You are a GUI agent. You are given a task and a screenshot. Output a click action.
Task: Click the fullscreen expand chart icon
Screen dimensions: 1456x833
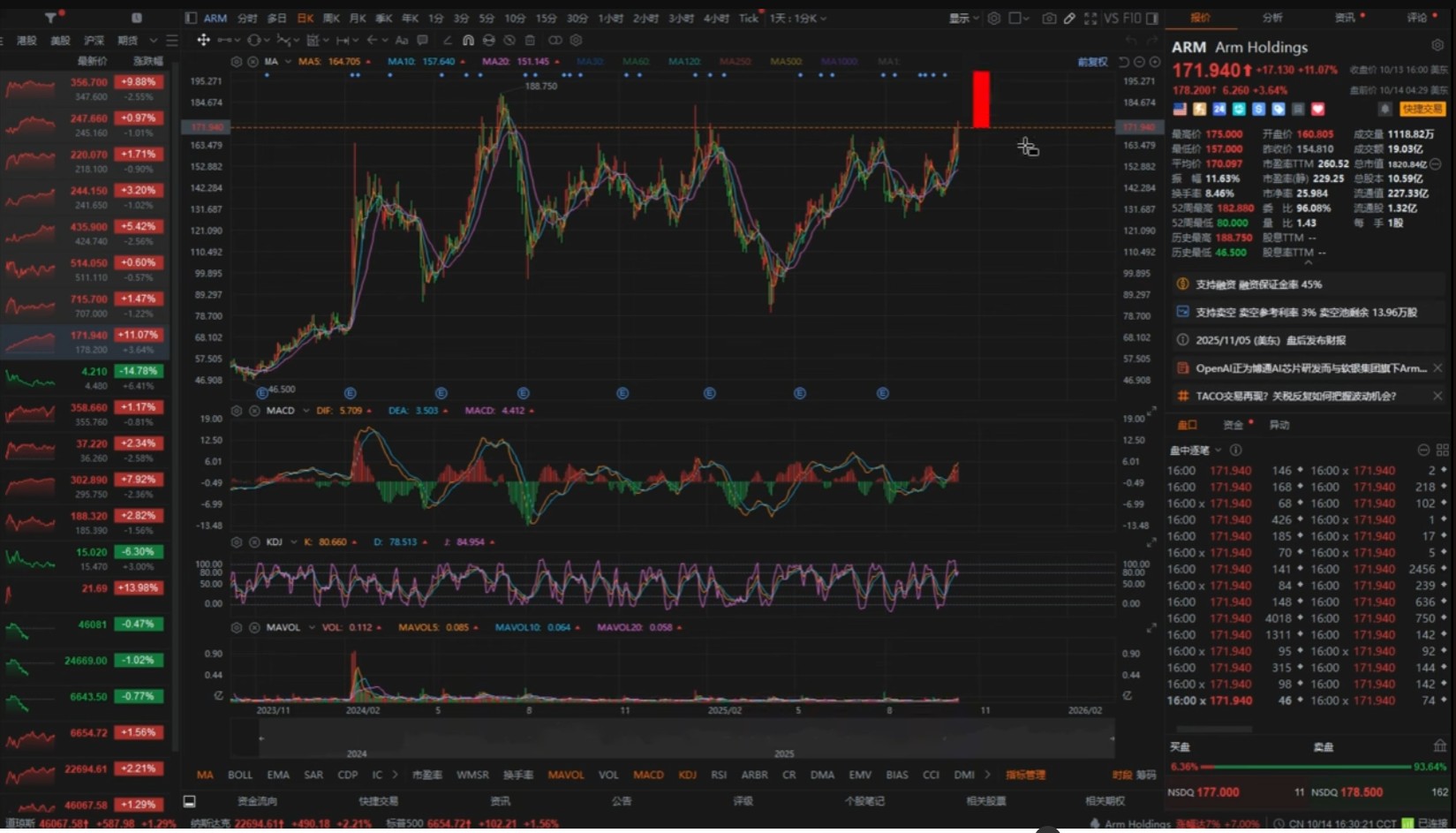1090,18
